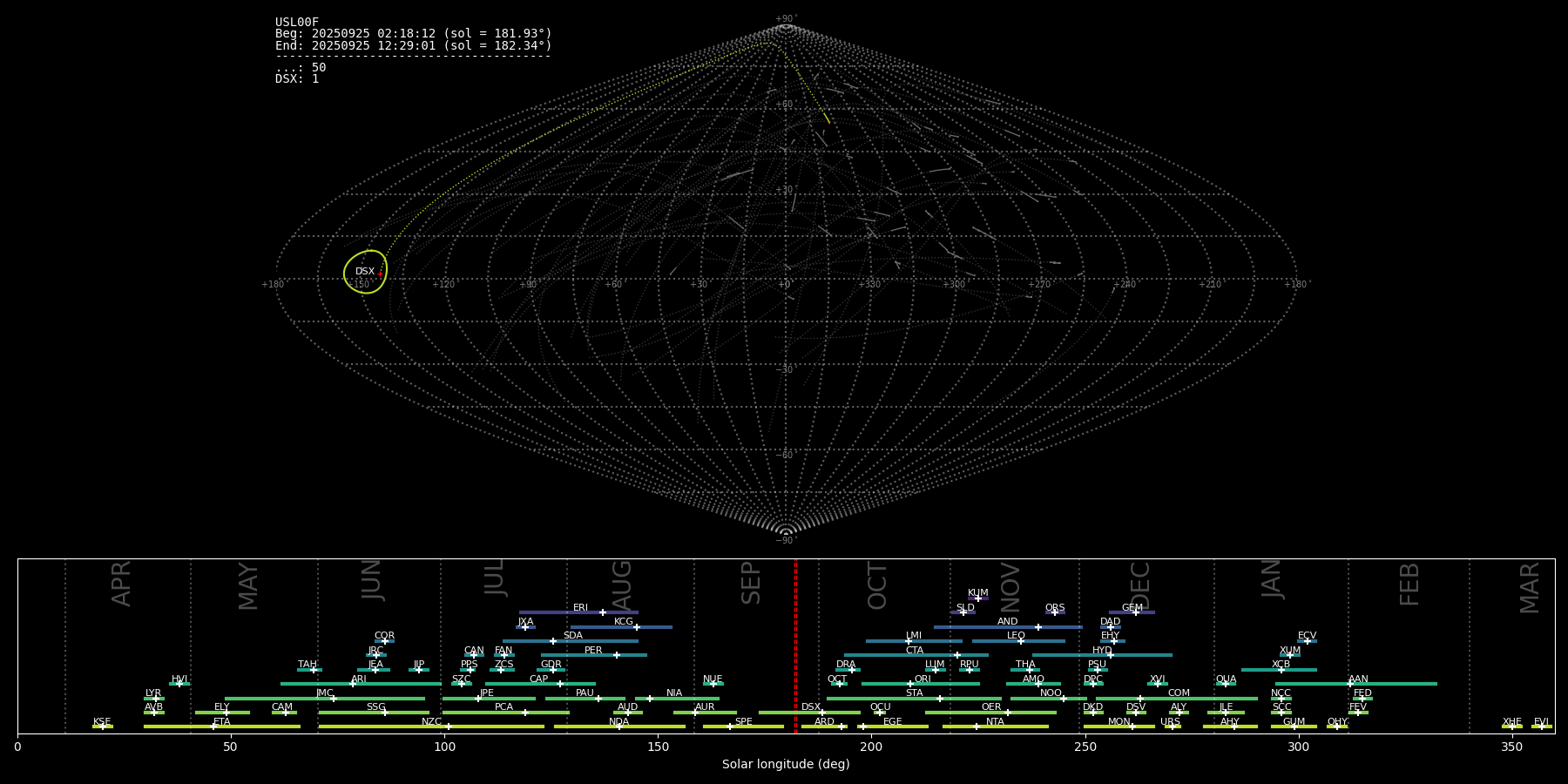Select the KUM shower label
Screen dimensions: 1568x784
point(978,593)
